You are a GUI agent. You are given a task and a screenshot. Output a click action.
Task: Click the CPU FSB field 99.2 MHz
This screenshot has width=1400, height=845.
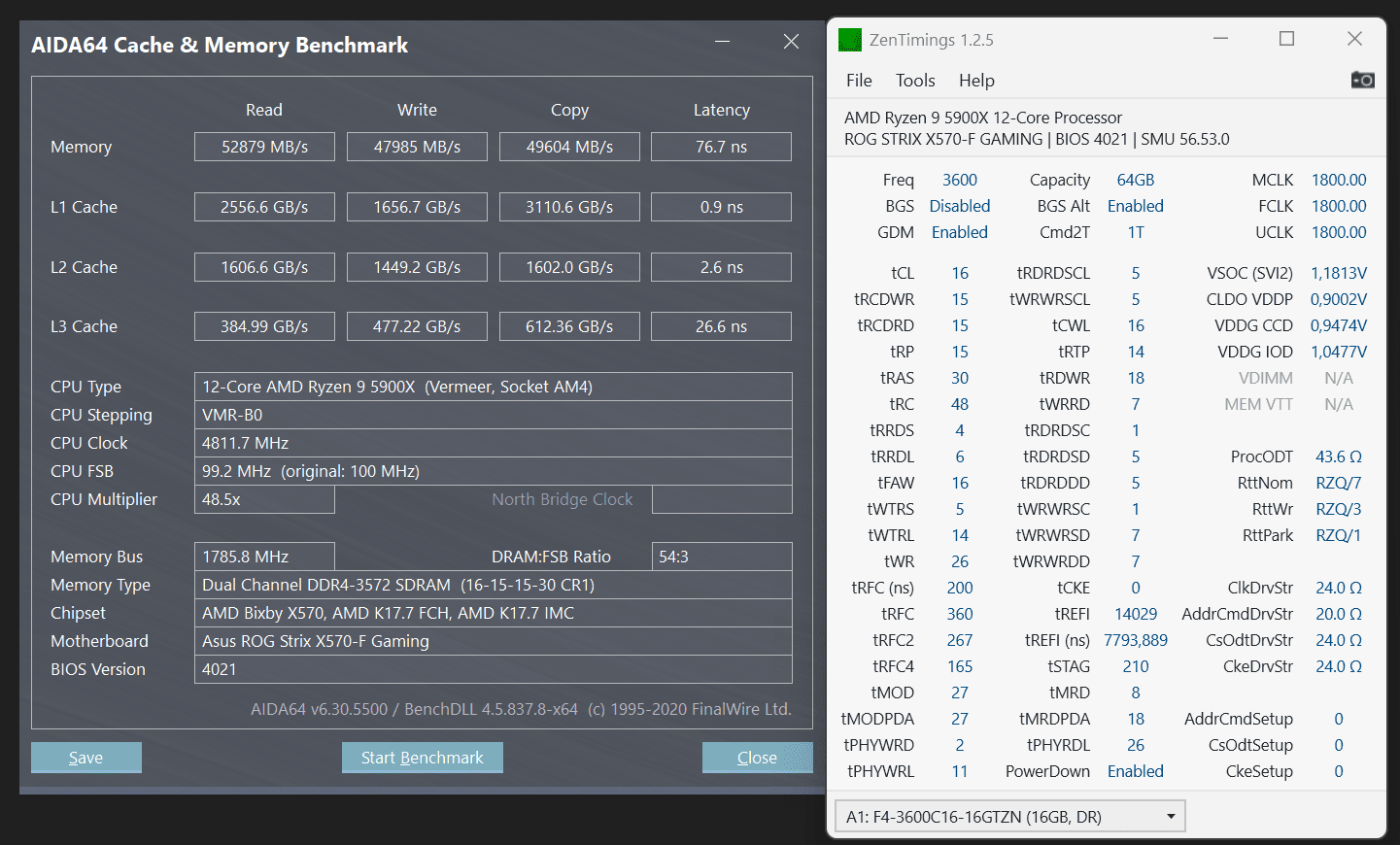point(494,471)
